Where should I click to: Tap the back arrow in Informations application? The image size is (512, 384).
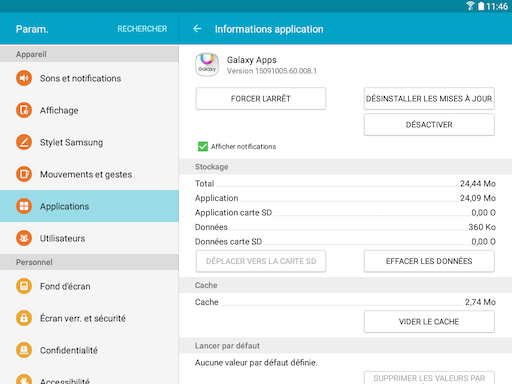pos(197,29)
